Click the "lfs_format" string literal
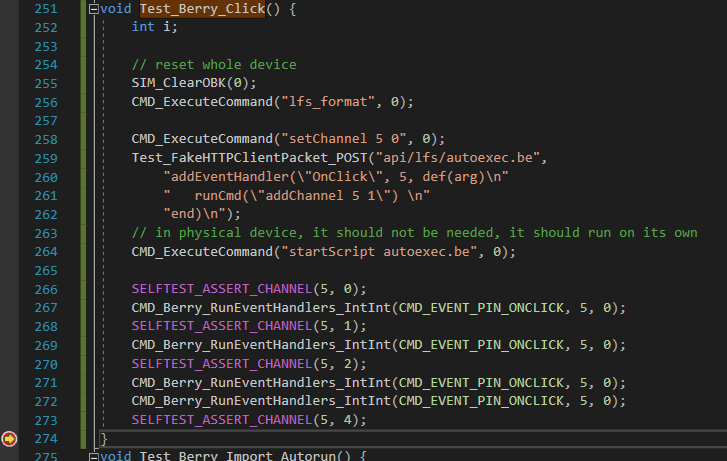 coord(328,102)
